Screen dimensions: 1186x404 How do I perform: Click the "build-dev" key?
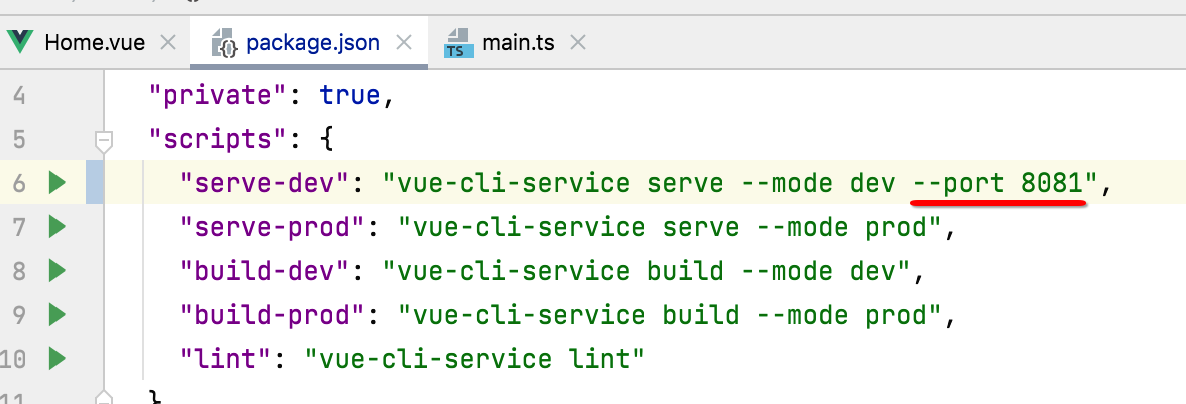tap(265, 271)
